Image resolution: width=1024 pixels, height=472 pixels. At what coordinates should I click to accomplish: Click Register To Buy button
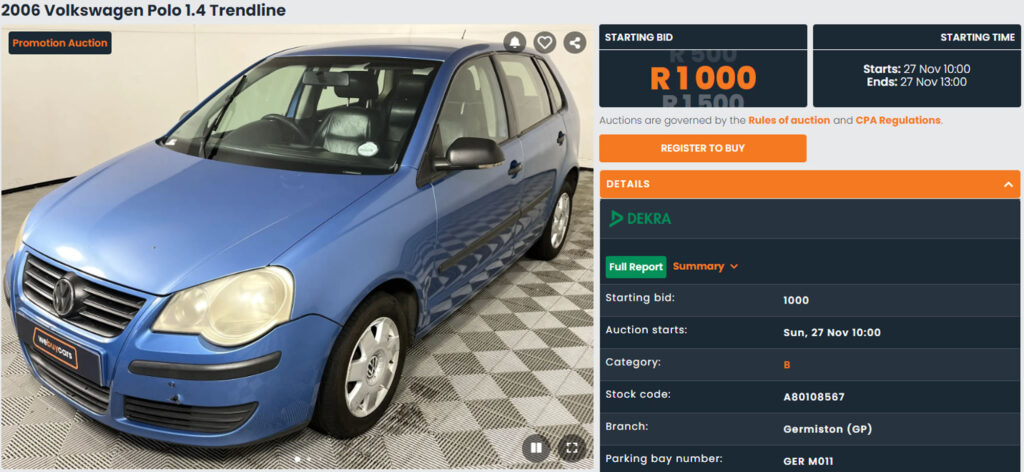(703, 148)
